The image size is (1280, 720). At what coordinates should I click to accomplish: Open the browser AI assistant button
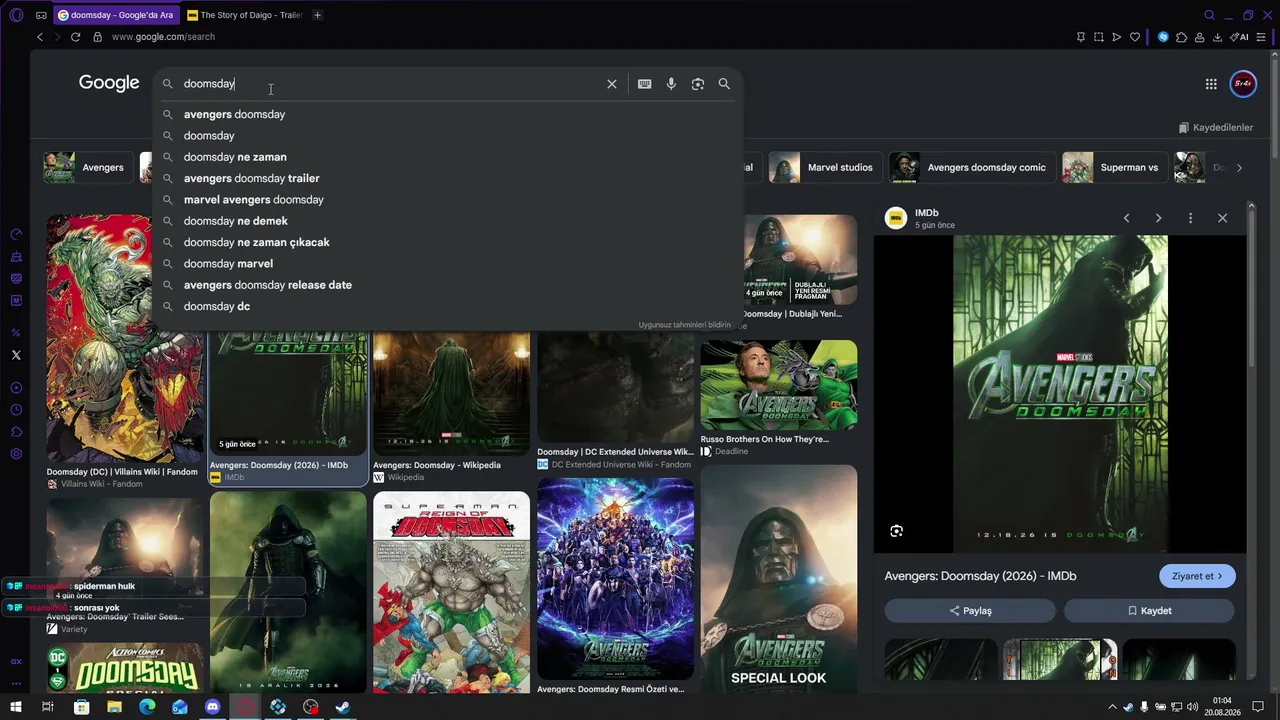coord(1240,37)
